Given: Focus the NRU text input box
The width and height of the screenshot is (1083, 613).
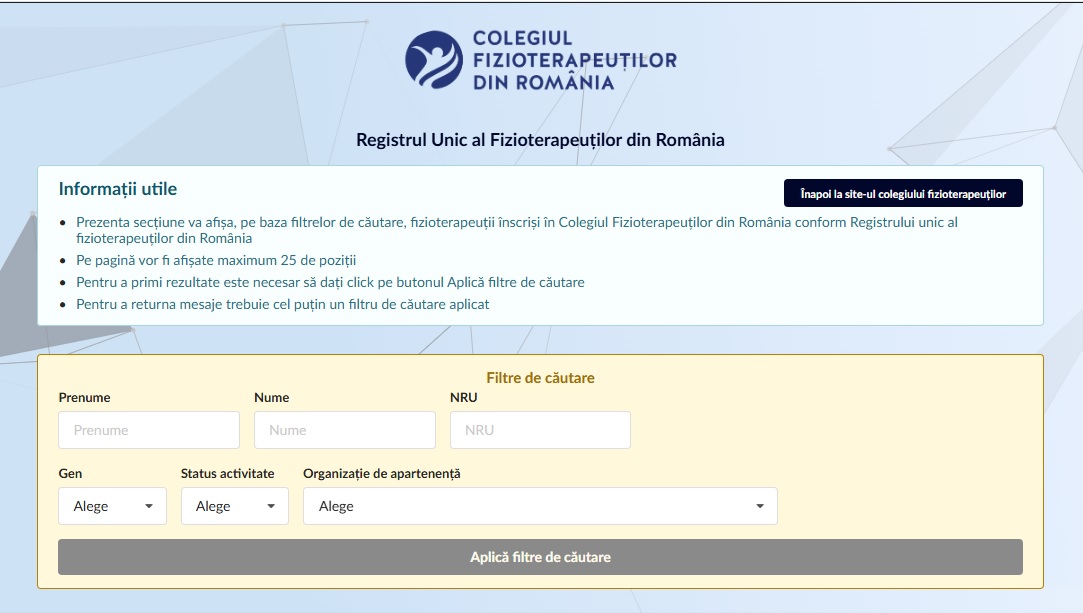Looking at the screenshot, I should 540,430.
